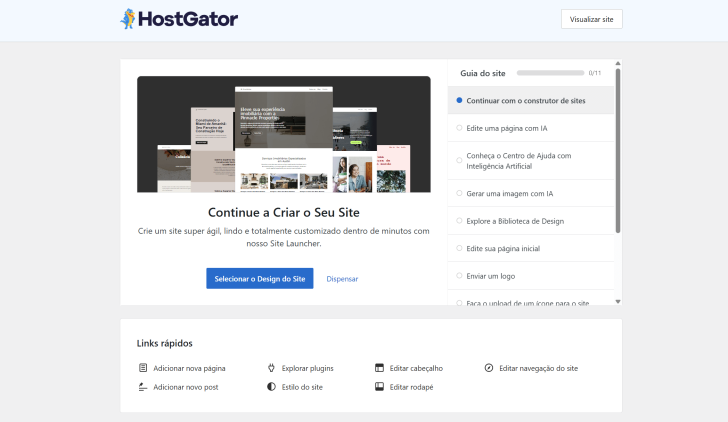Open Edite sua página inicial step
This screenshot has width=728, height=422.
coord(531,248)
